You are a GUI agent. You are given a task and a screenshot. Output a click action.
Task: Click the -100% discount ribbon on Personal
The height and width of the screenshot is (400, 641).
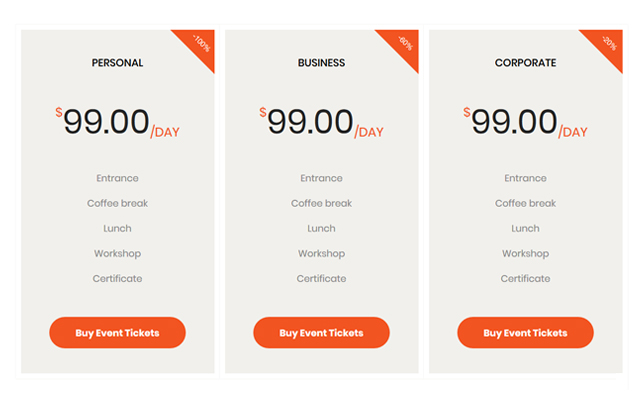[x=199, y=45]
